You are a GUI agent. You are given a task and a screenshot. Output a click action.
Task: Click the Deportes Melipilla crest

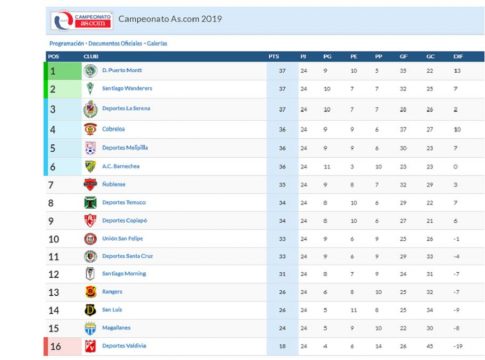coord(90,148)
